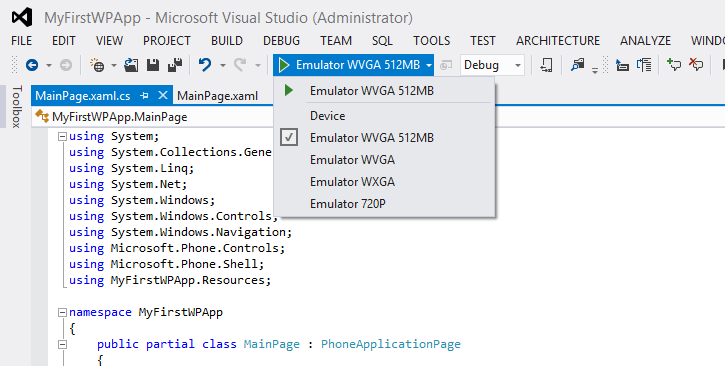
Task: Click the Save file floppy icon
Action: pyautogui.click(x=153, y=65)
